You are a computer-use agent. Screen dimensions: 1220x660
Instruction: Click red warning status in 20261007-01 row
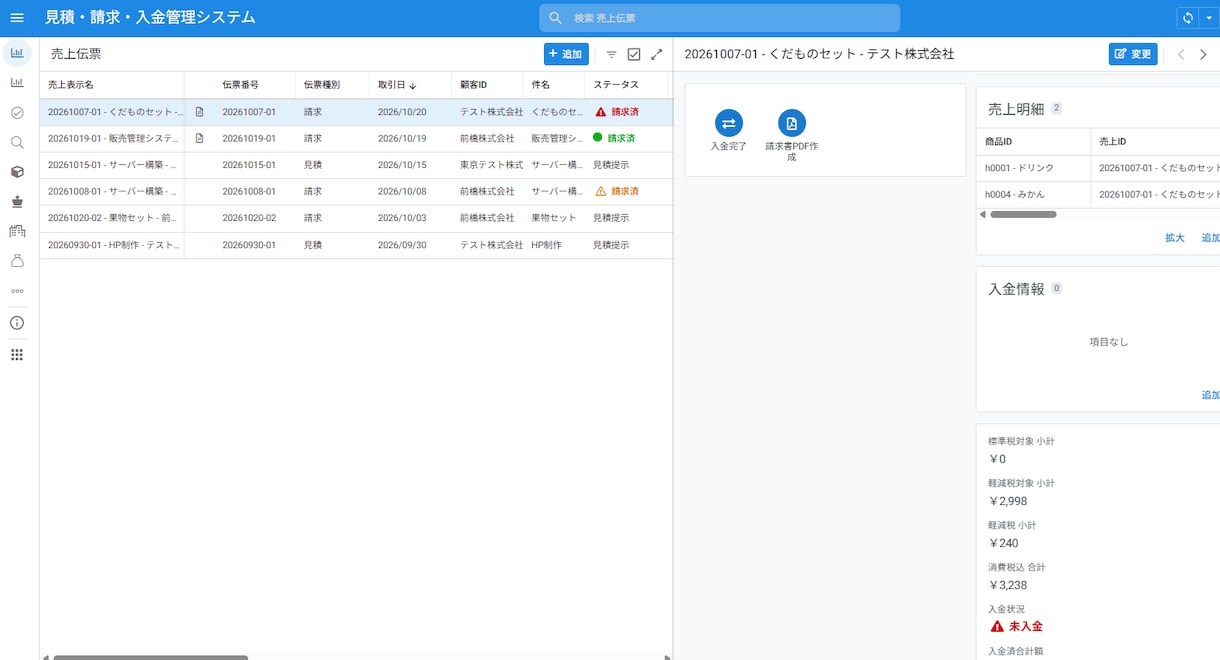(x=616, y=112)
